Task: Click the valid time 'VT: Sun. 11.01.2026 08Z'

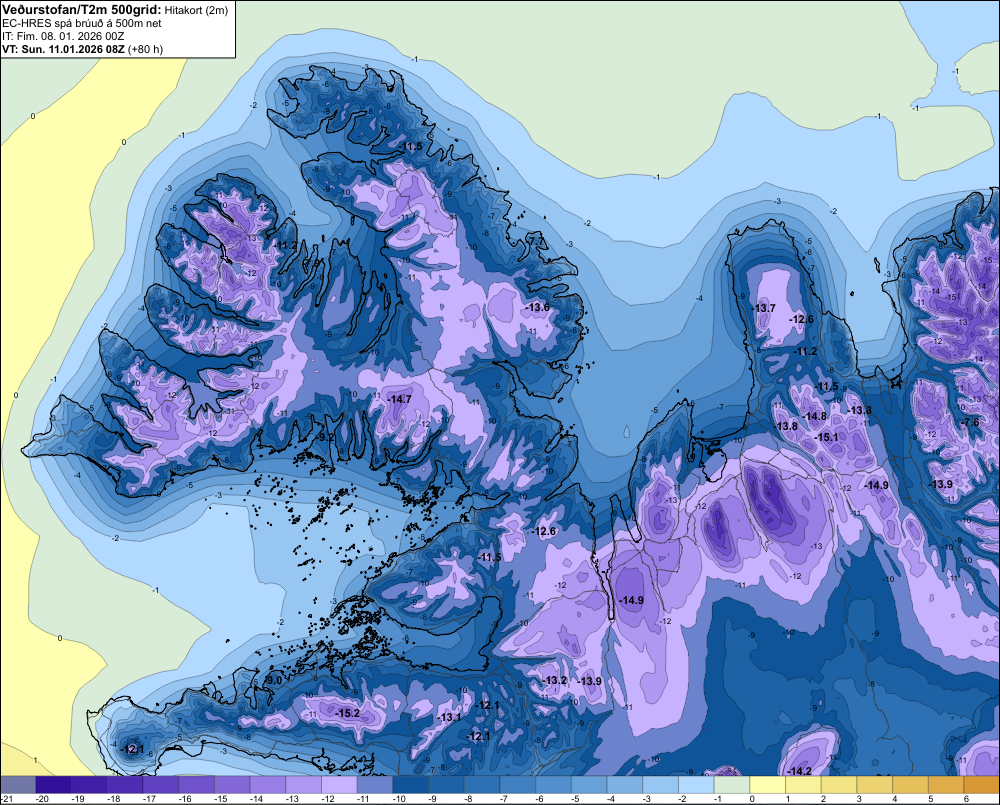Action: click(63, 49)
